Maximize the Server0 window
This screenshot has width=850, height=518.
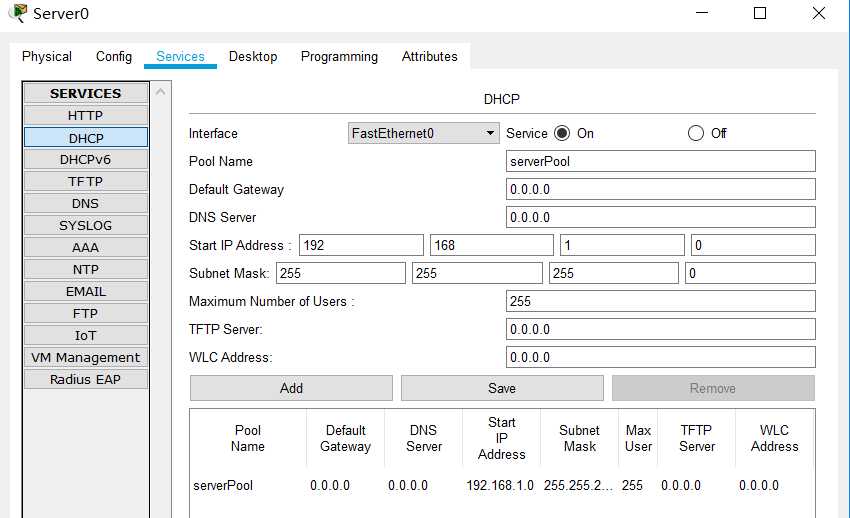[x=760, y=13]
